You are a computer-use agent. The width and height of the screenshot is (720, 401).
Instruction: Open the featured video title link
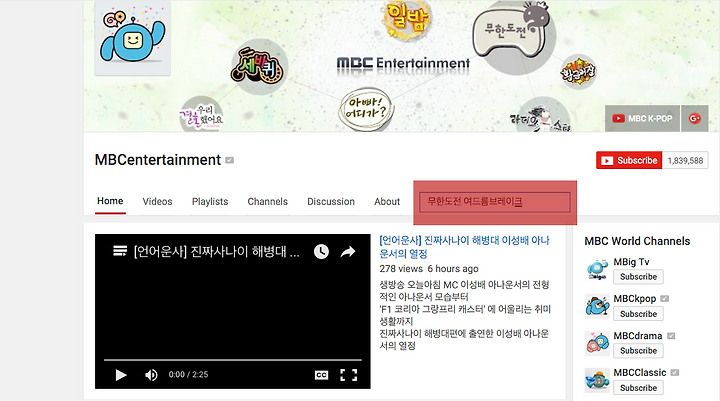click(464, 247)
